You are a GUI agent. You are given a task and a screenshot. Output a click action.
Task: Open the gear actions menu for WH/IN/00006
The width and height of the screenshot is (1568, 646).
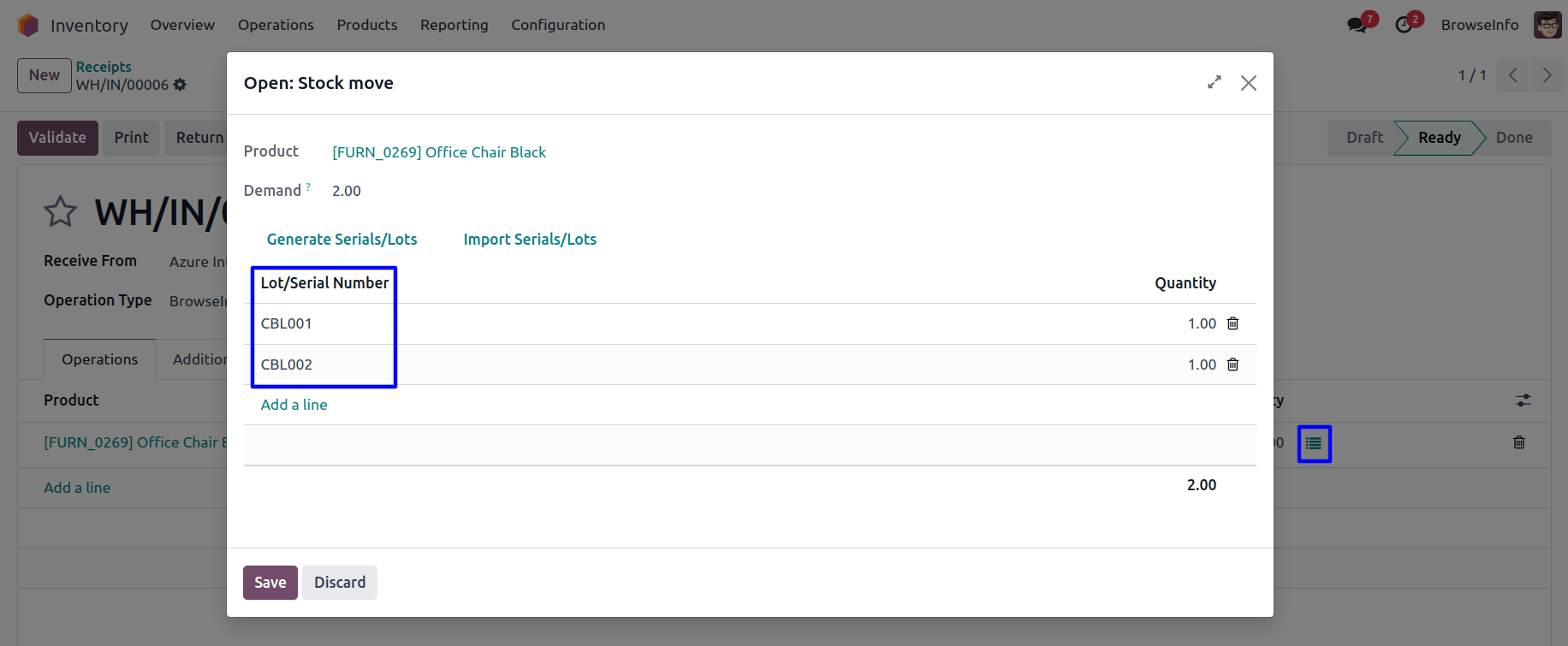click(x=180, y=85)
